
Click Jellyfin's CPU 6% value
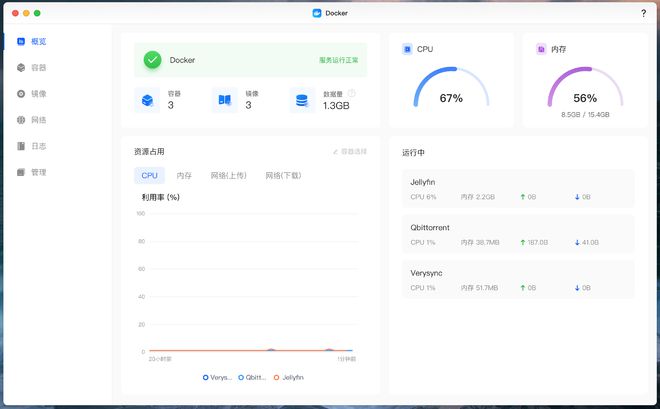click(423, 197)
